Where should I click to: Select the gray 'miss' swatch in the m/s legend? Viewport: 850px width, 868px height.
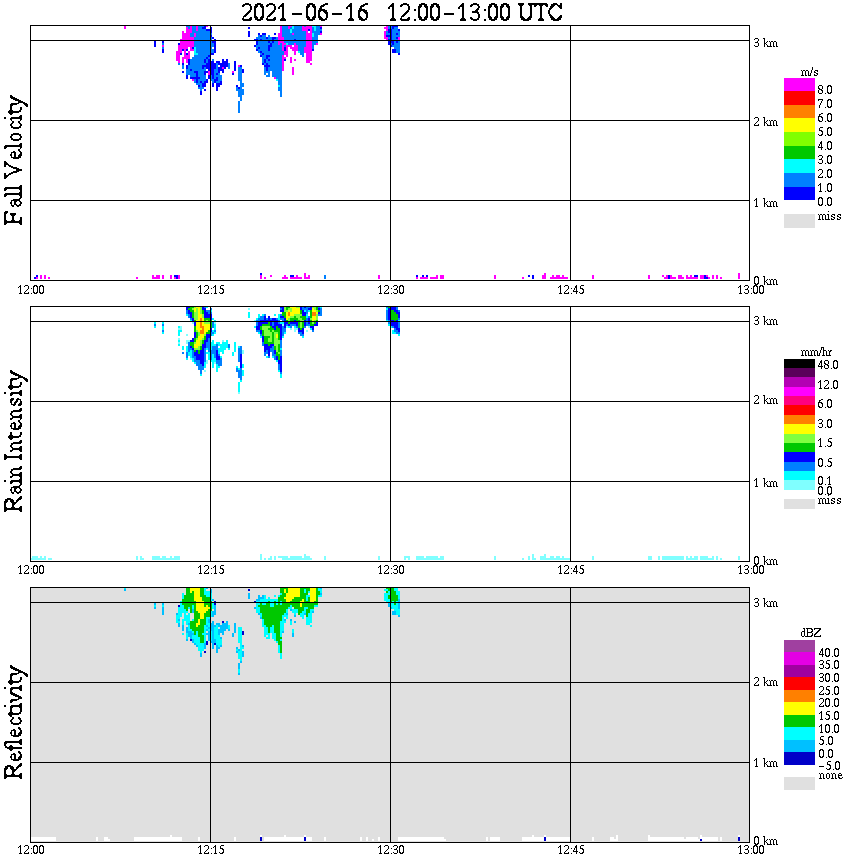[799, 221]
